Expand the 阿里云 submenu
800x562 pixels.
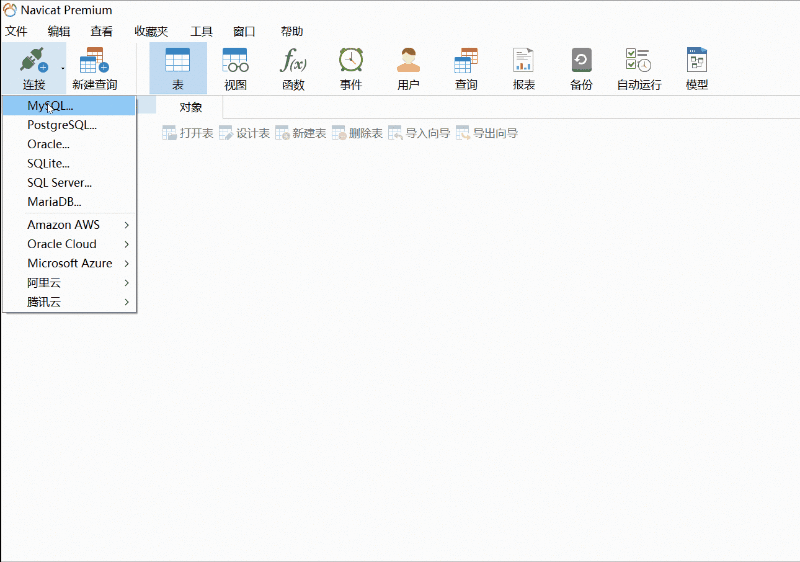click(69, 283)
